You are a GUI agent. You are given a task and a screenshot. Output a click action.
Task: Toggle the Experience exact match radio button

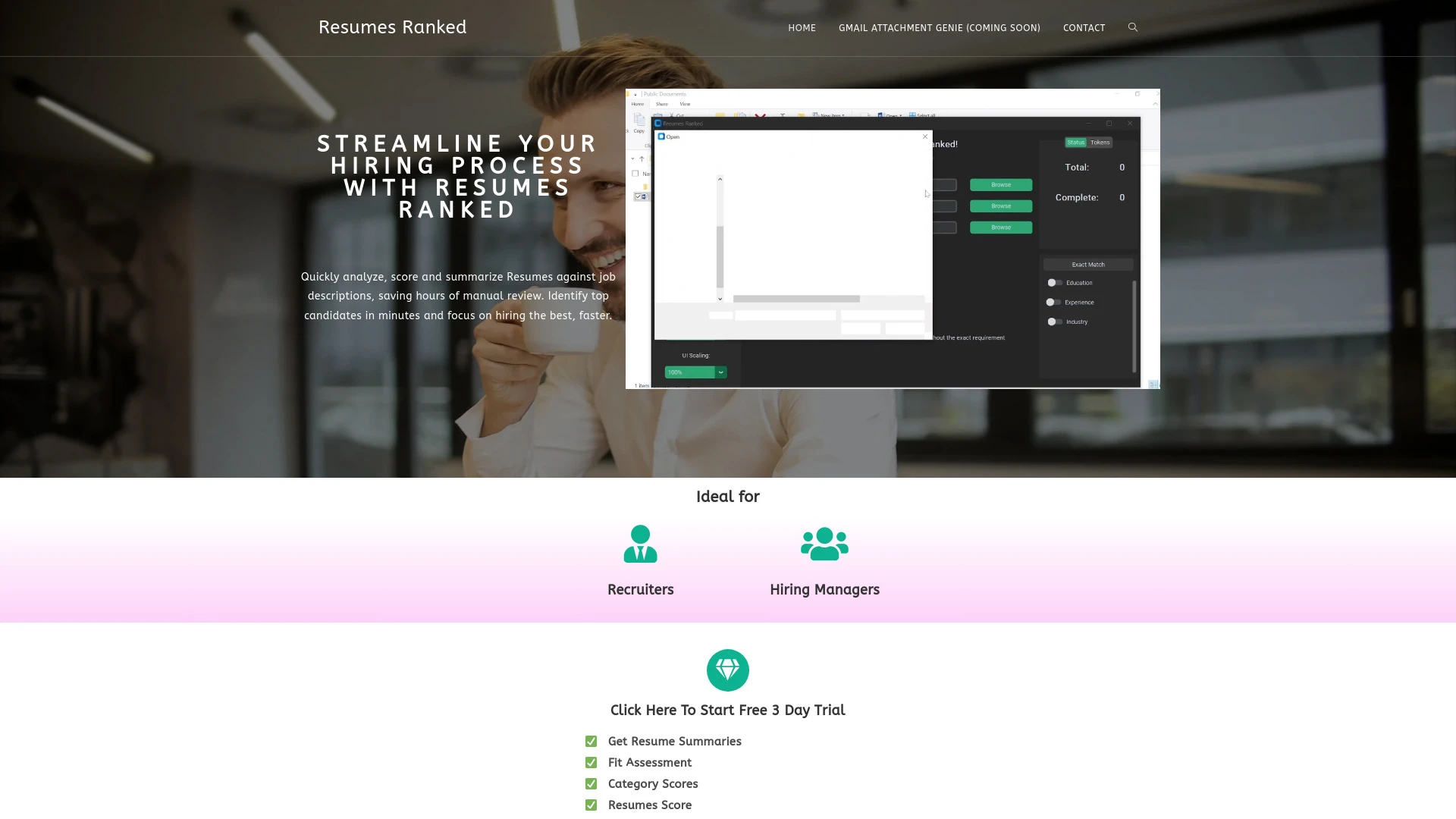(x=1053, y=302)
